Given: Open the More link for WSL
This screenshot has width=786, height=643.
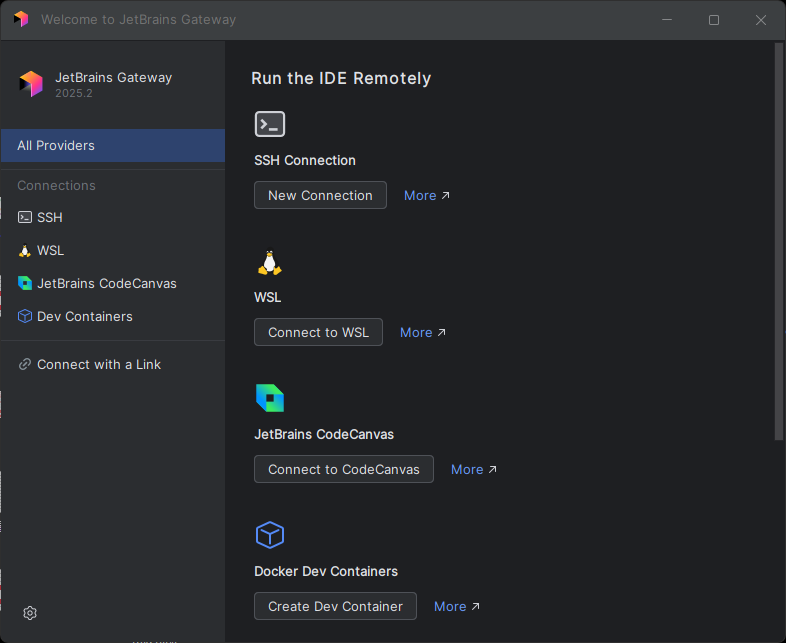Looking at the screenshot, I should (x=423, y=332).
